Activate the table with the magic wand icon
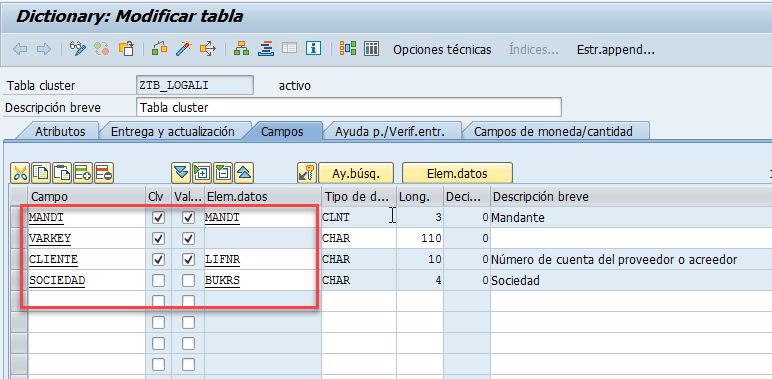 tap(184, 49)
